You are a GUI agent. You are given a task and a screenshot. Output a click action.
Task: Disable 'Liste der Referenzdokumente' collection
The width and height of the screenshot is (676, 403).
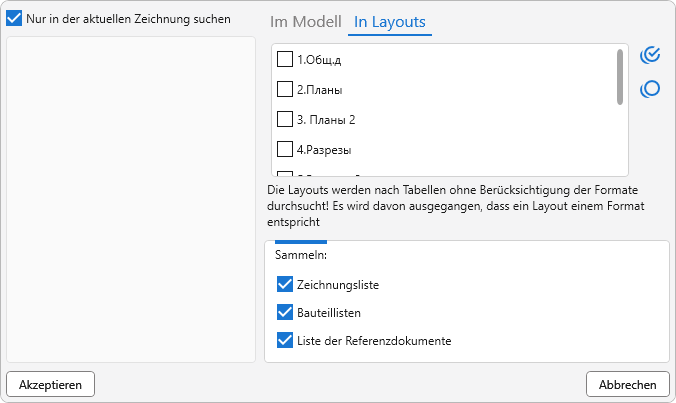[x=285, y=341]
